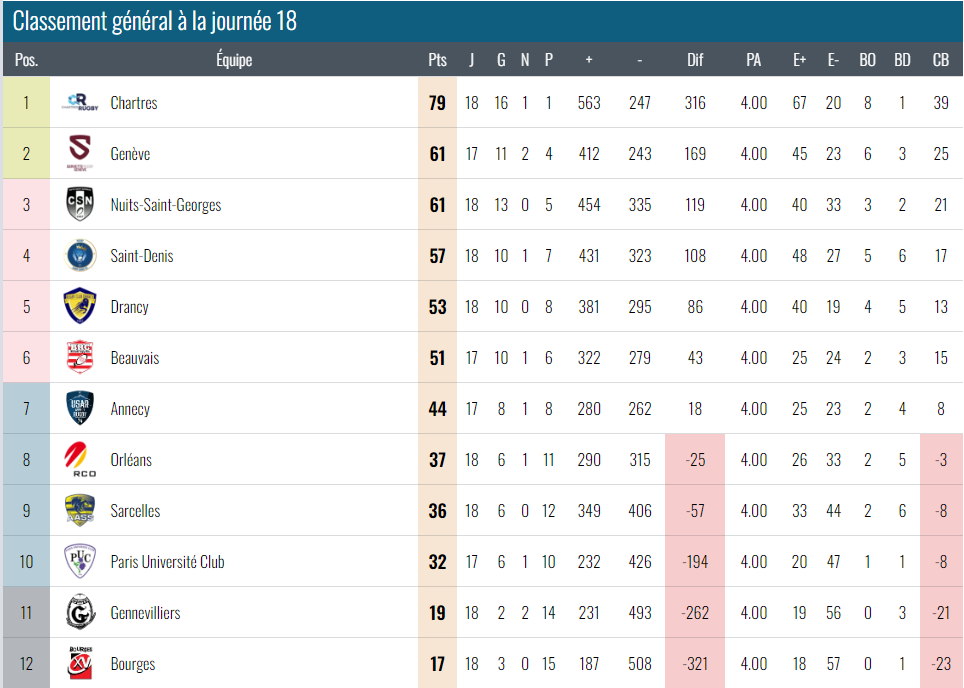This screenshot has height=688, width=964.
Task: Click the Sarcelles team crest
Action: click(x=80, y=510)
